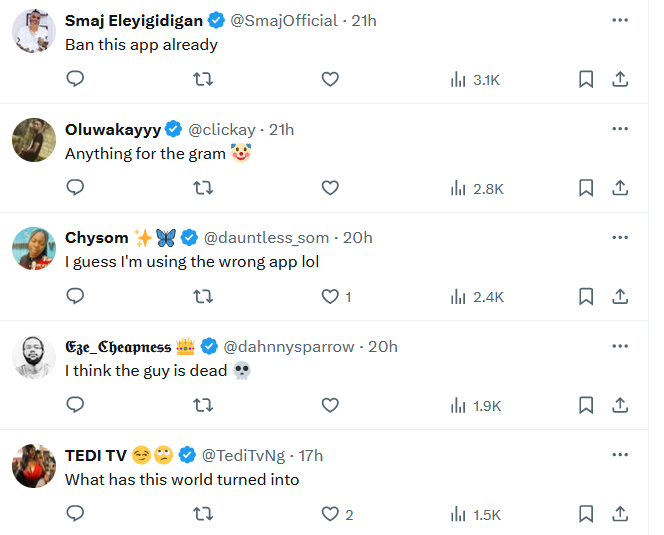The height and width of the screenshot is (535, 664).
Task: Open TEDI TV's profile picture
Action: point(33,465)
